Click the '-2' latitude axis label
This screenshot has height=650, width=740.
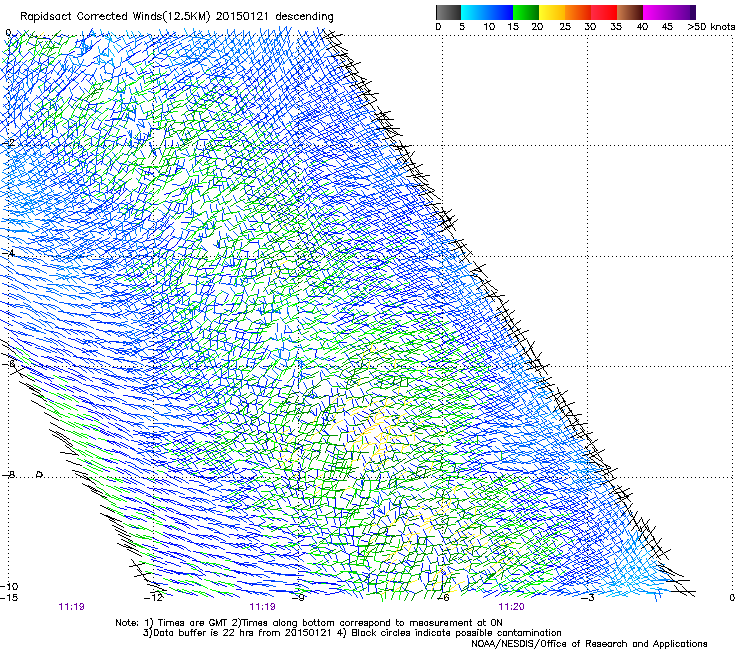[9, 143]
